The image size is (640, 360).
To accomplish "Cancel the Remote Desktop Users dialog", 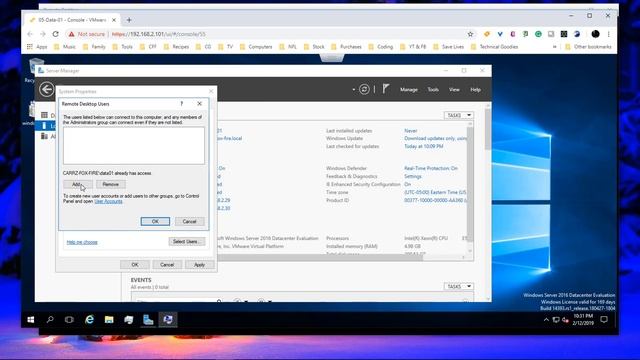I will click(x=189, y=221).
